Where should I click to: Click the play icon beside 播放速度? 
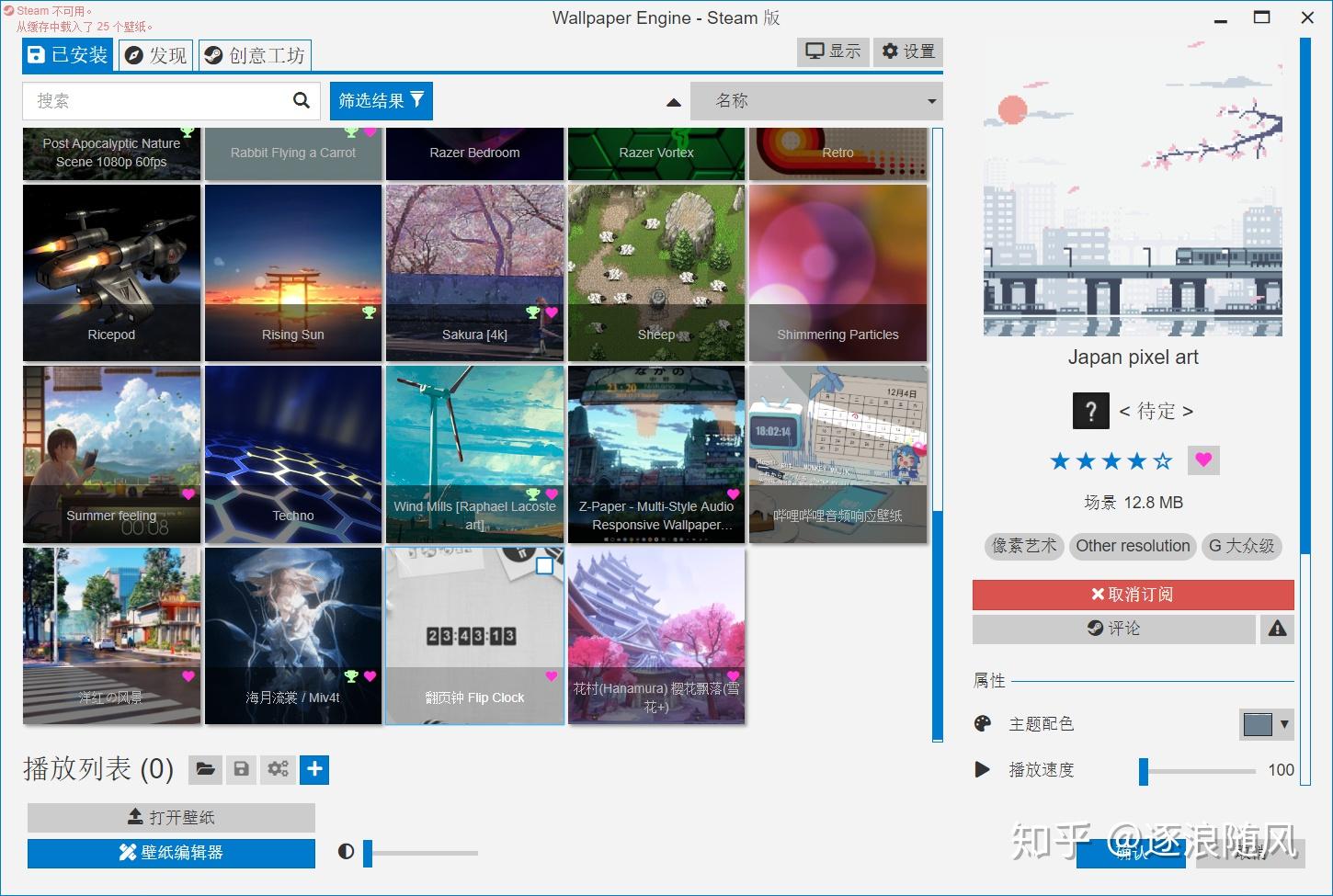pyautogui.click(x=983, y=769)
